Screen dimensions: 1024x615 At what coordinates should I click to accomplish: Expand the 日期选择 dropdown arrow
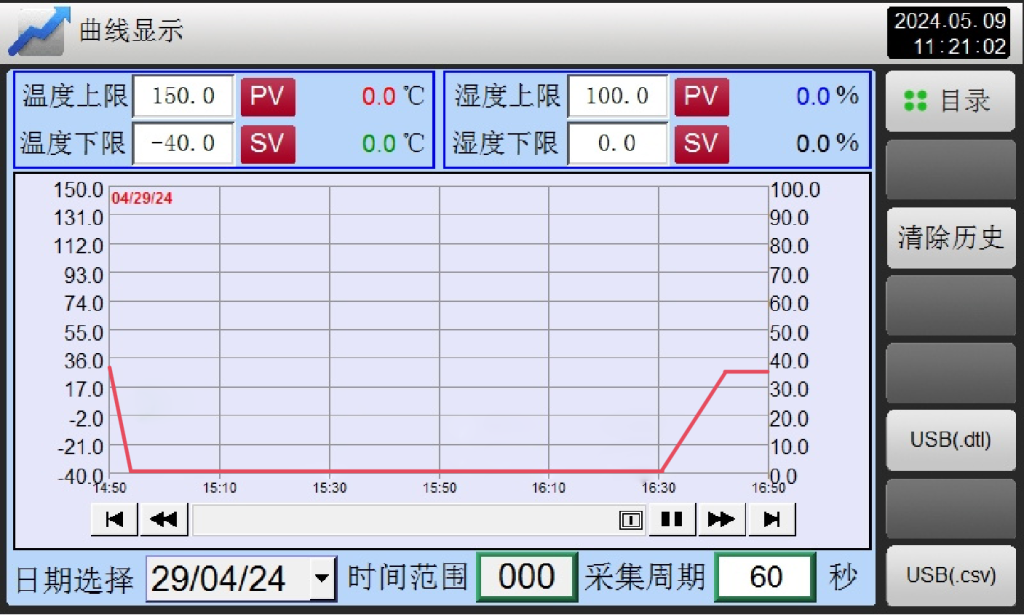[x=321, y=578]
